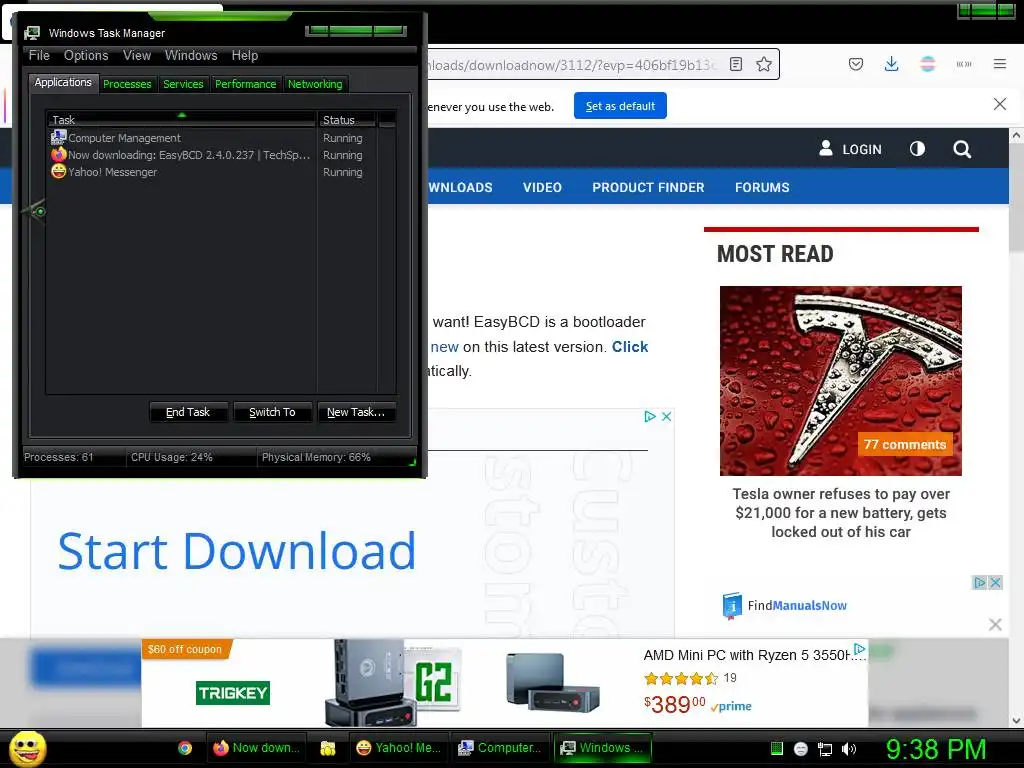Open the 77 comments badge

904,445
